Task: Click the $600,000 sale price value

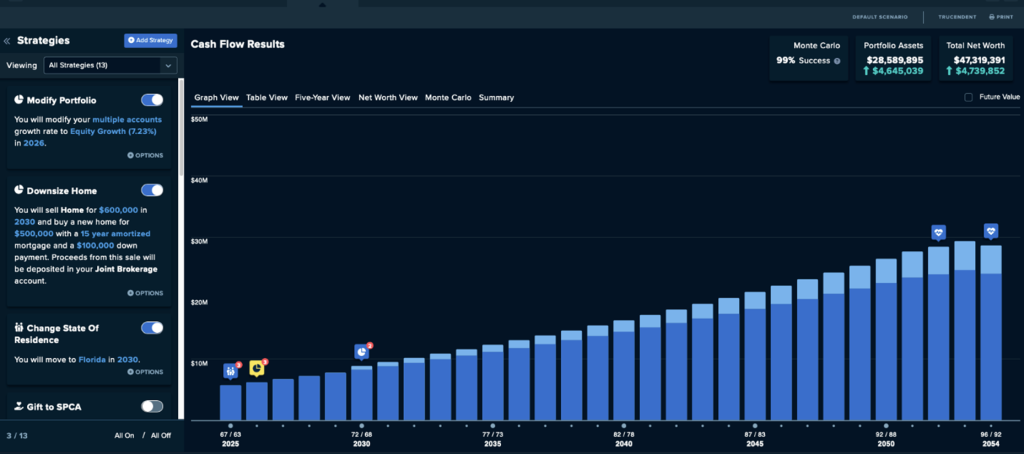Action: (119, 210)
